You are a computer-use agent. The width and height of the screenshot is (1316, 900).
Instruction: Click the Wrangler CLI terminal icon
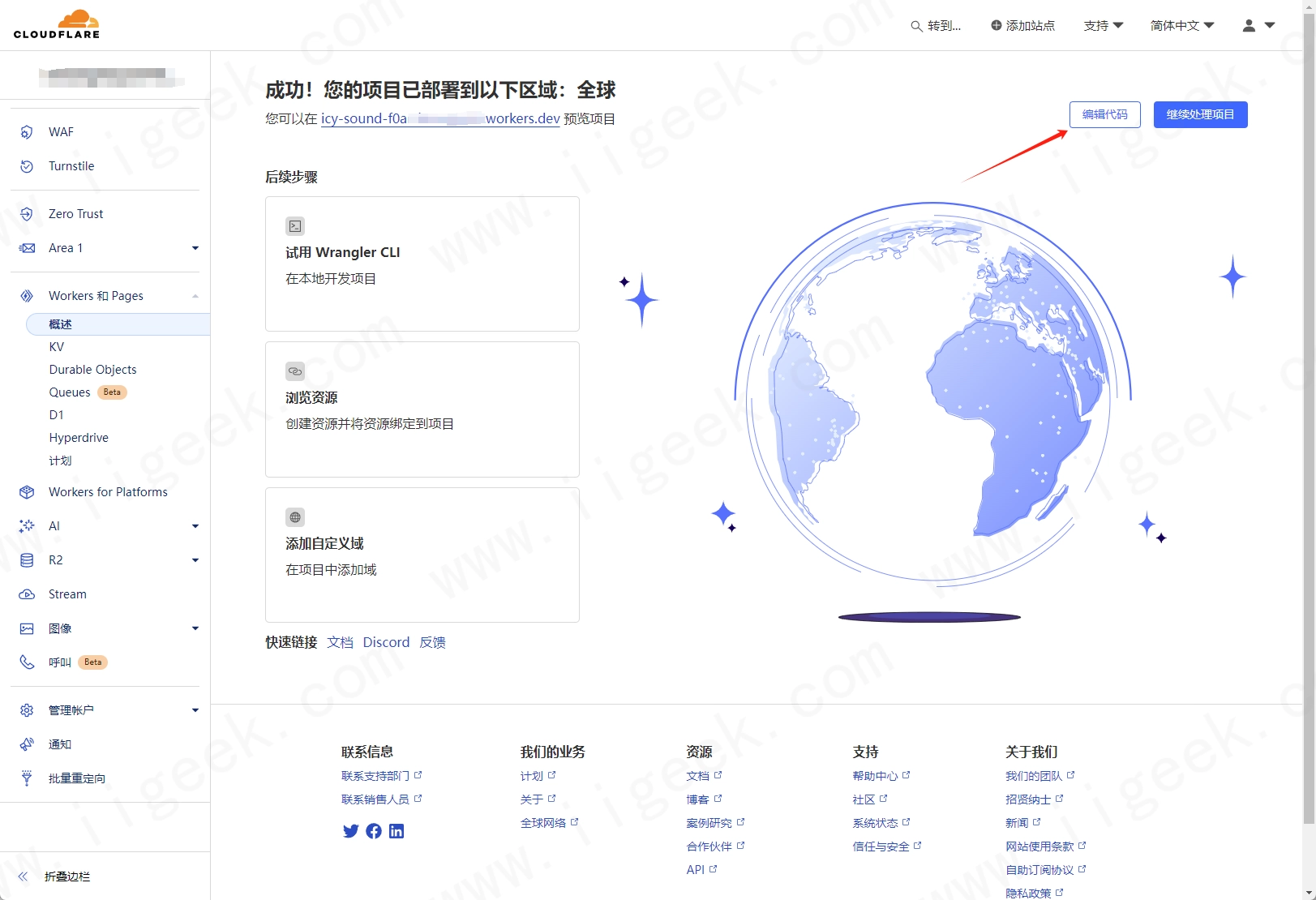tap(295, 226)
